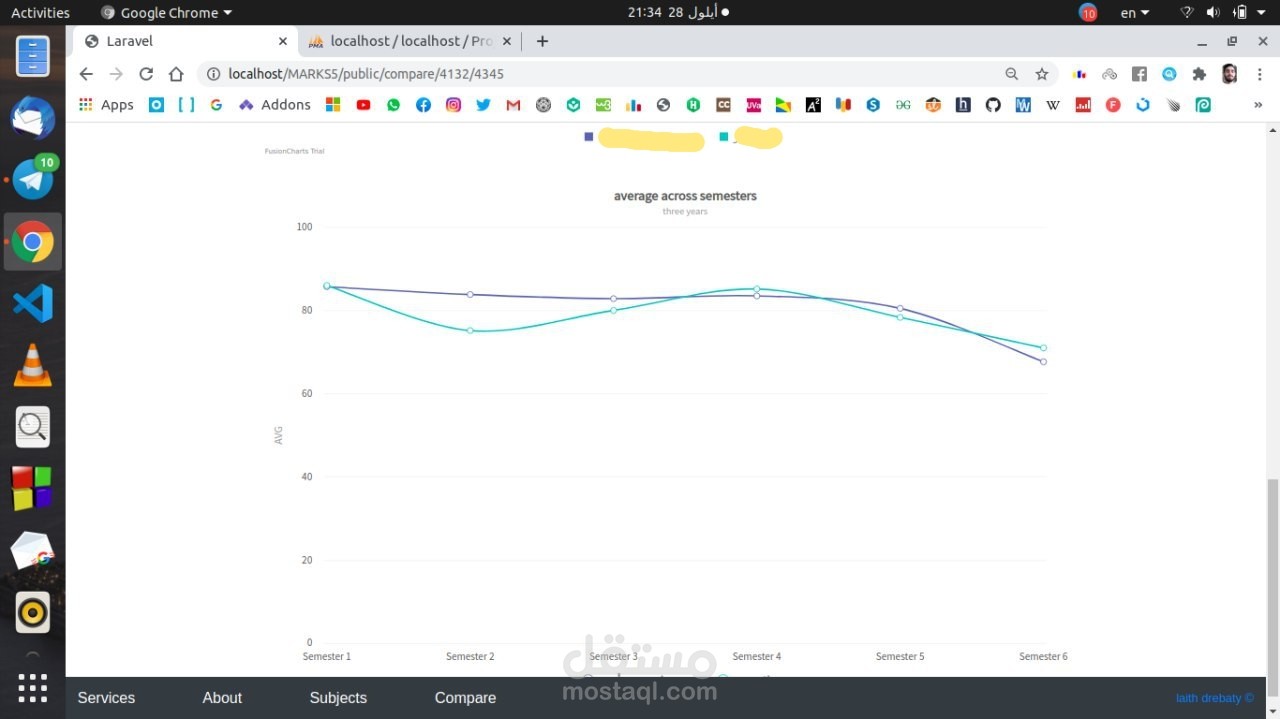Screen dimensions: 1280x719
Task: Open the Apps bookmarks shortcut
Action: pos(106,104)
